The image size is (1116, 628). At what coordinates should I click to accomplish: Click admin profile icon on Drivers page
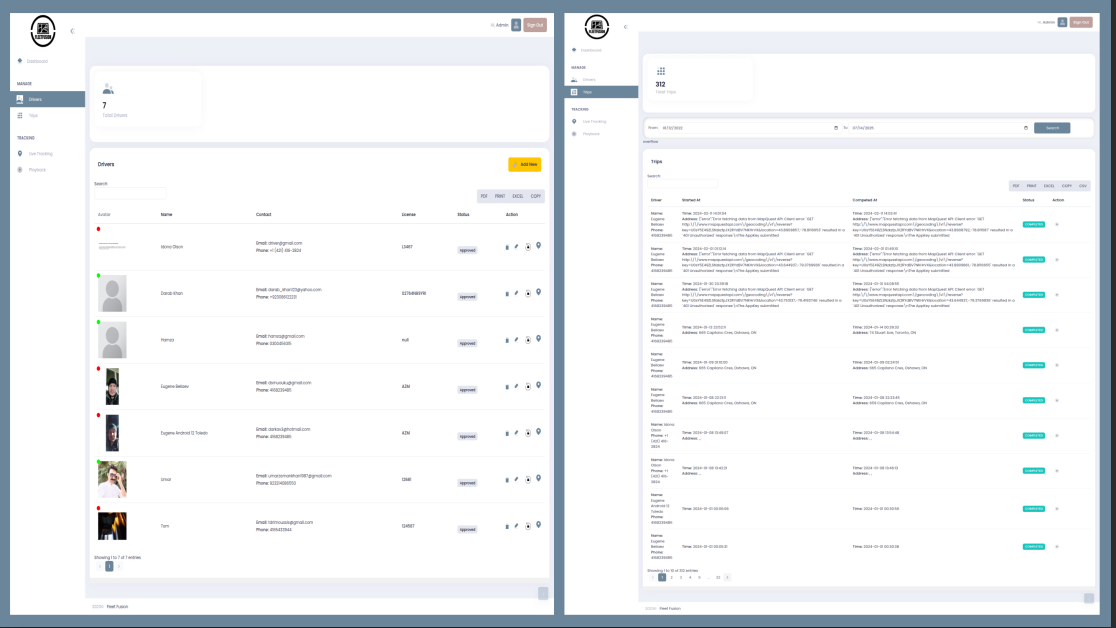click(516, 25)
